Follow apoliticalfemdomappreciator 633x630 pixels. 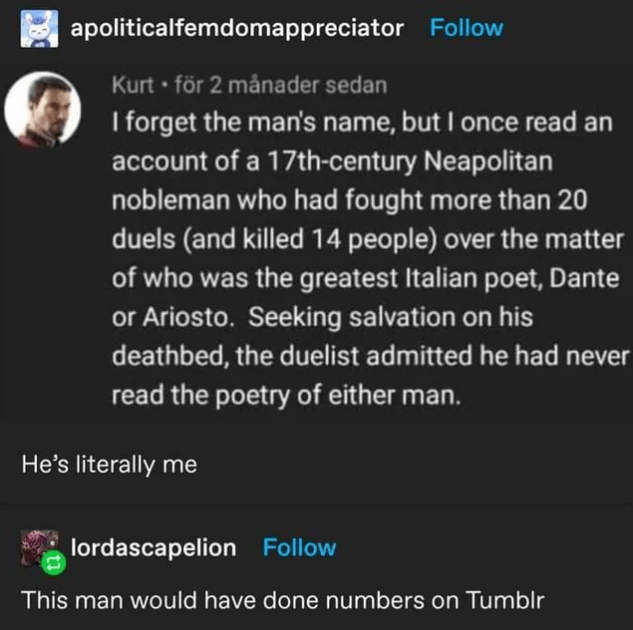click(467, 27)
